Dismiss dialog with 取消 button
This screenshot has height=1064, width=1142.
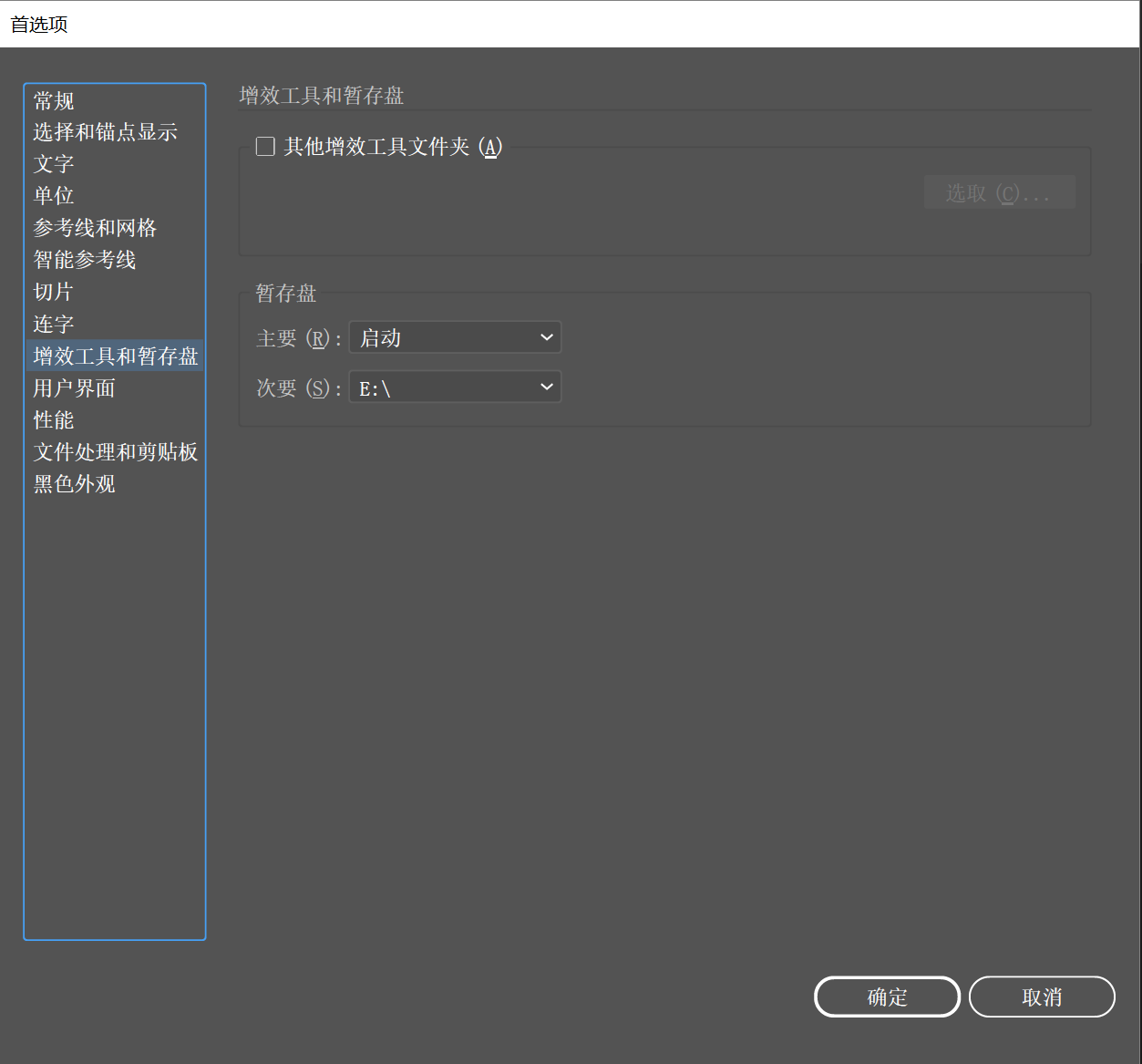(x=1042, y=997)
